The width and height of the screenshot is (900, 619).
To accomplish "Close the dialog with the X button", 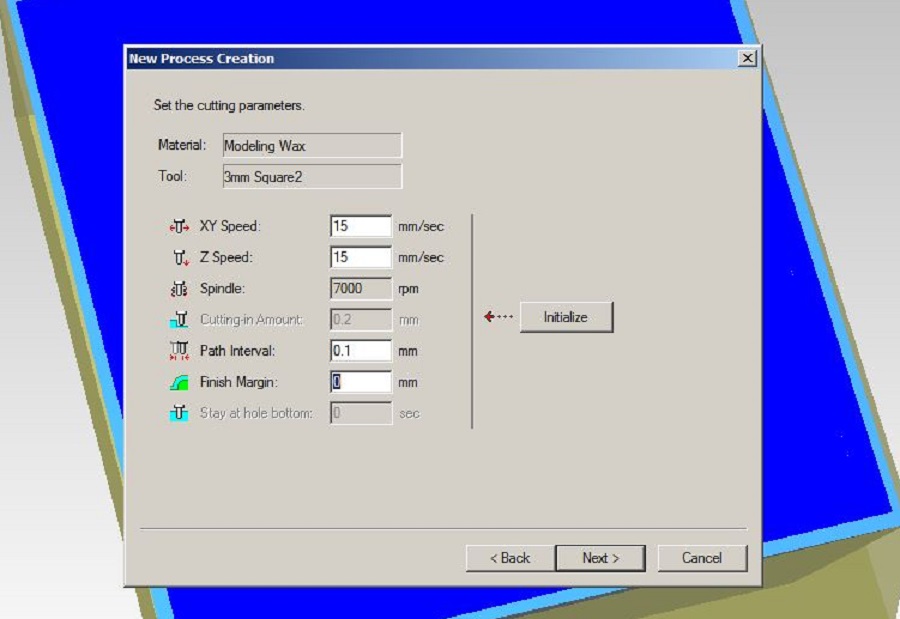I will tap(747, 58).
